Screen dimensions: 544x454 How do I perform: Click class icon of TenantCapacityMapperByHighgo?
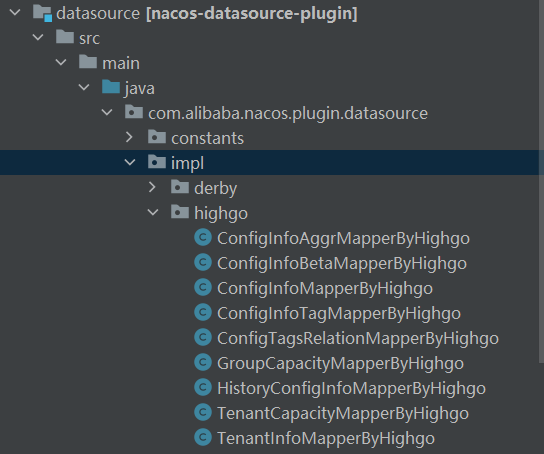(x=203, y=412)
